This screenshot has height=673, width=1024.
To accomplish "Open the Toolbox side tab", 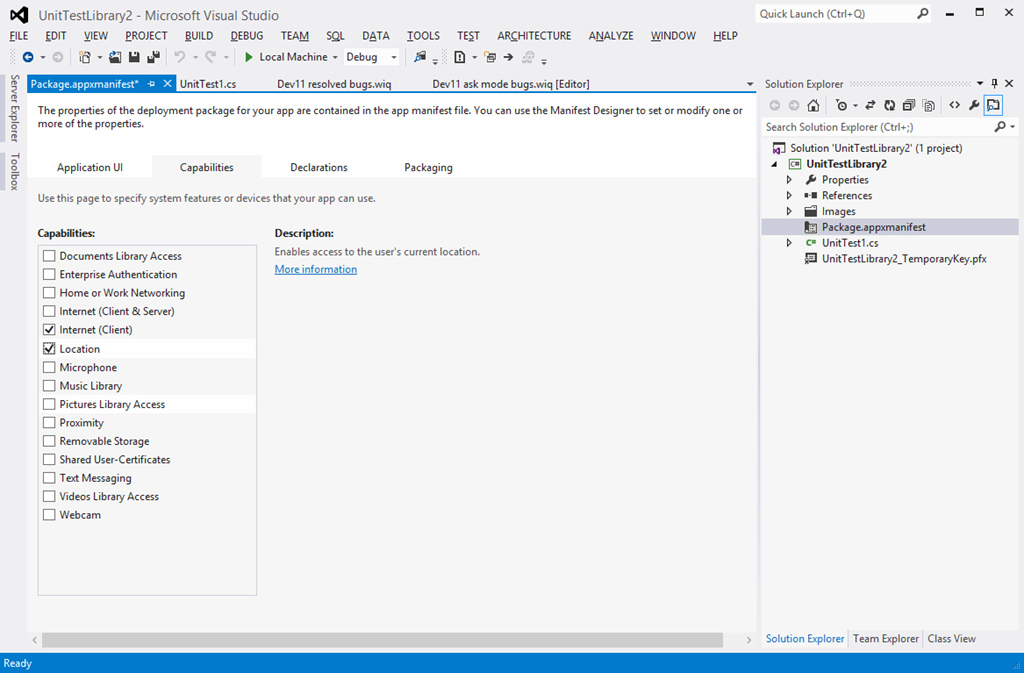I will (x=14, y=171).
